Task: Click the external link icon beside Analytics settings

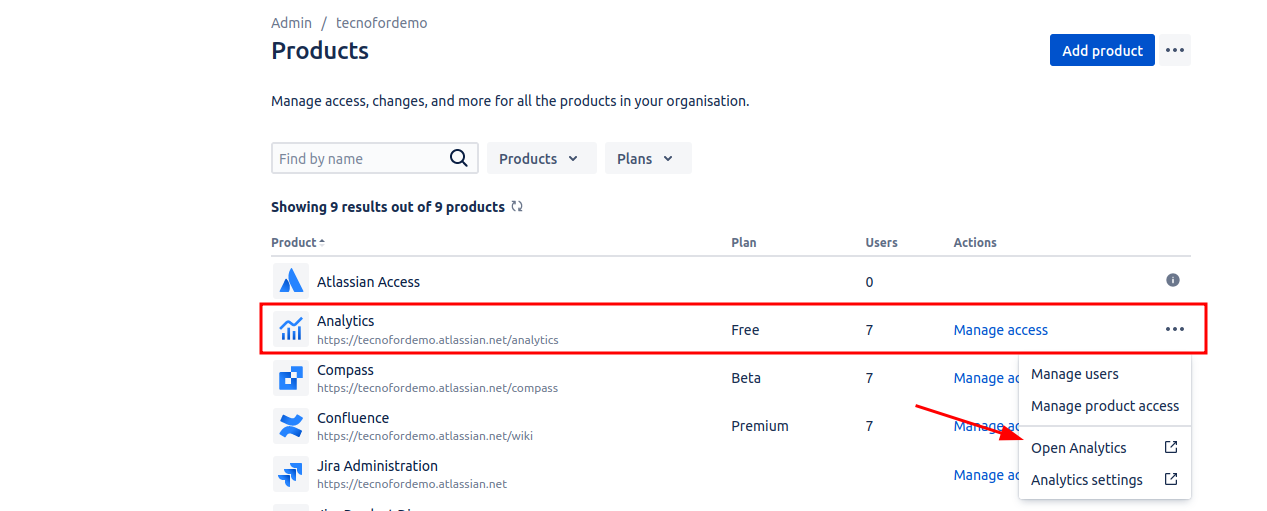Action: [1171, 480]
